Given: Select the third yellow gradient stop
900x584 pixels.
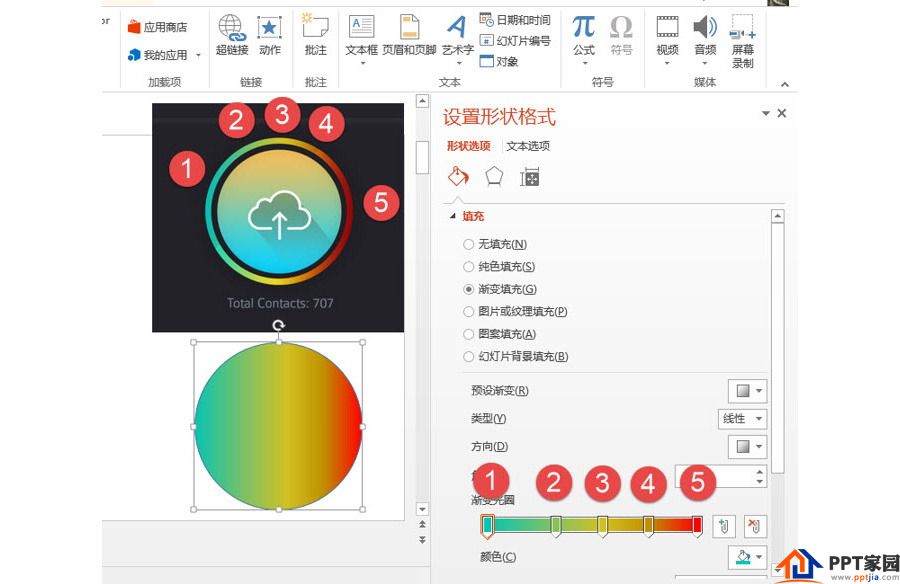Looking at the screenshot, I should coord(602,525).
